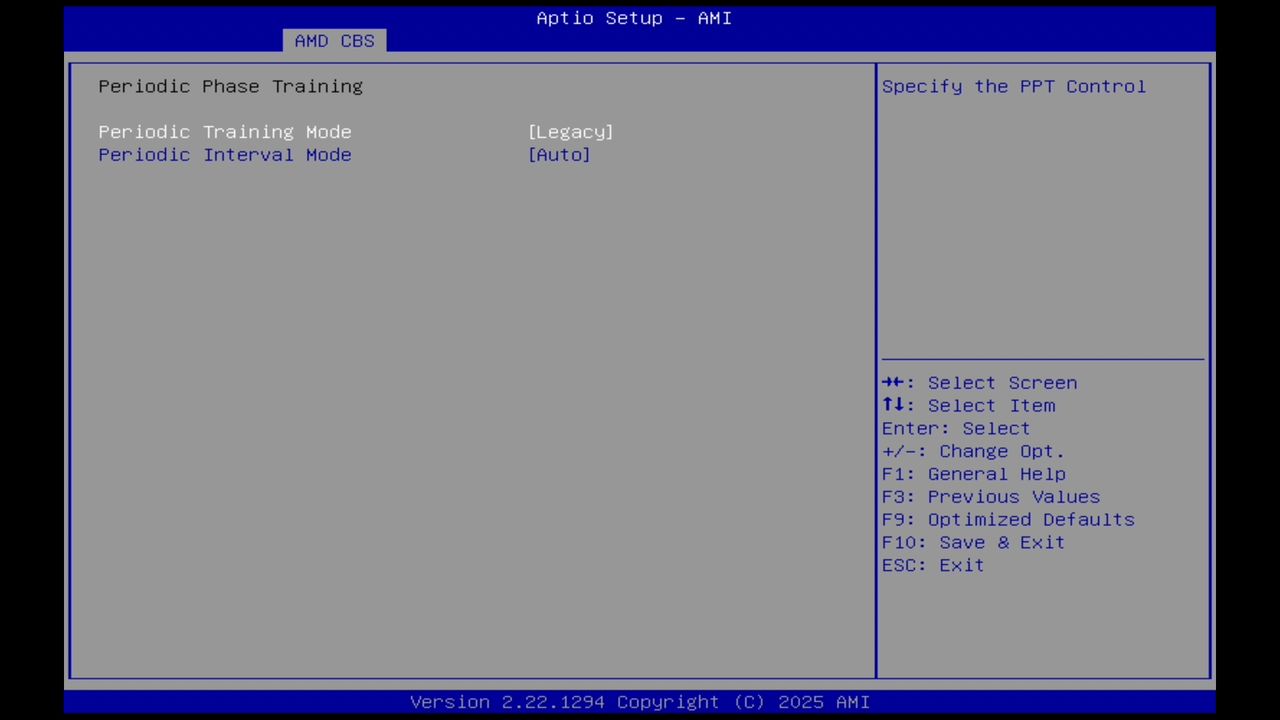This screenshot has height=720, width=1280.
Task: Click the Specify the PPT Control help text
Action: 1013,86
